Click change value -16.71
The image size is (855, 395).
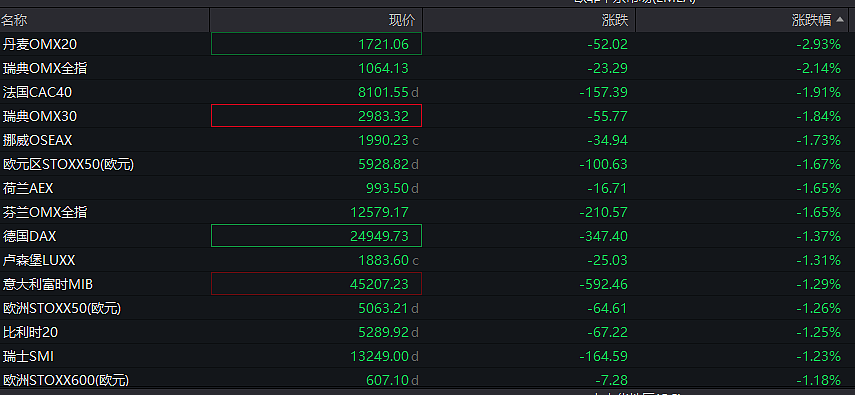click(607, 188)
